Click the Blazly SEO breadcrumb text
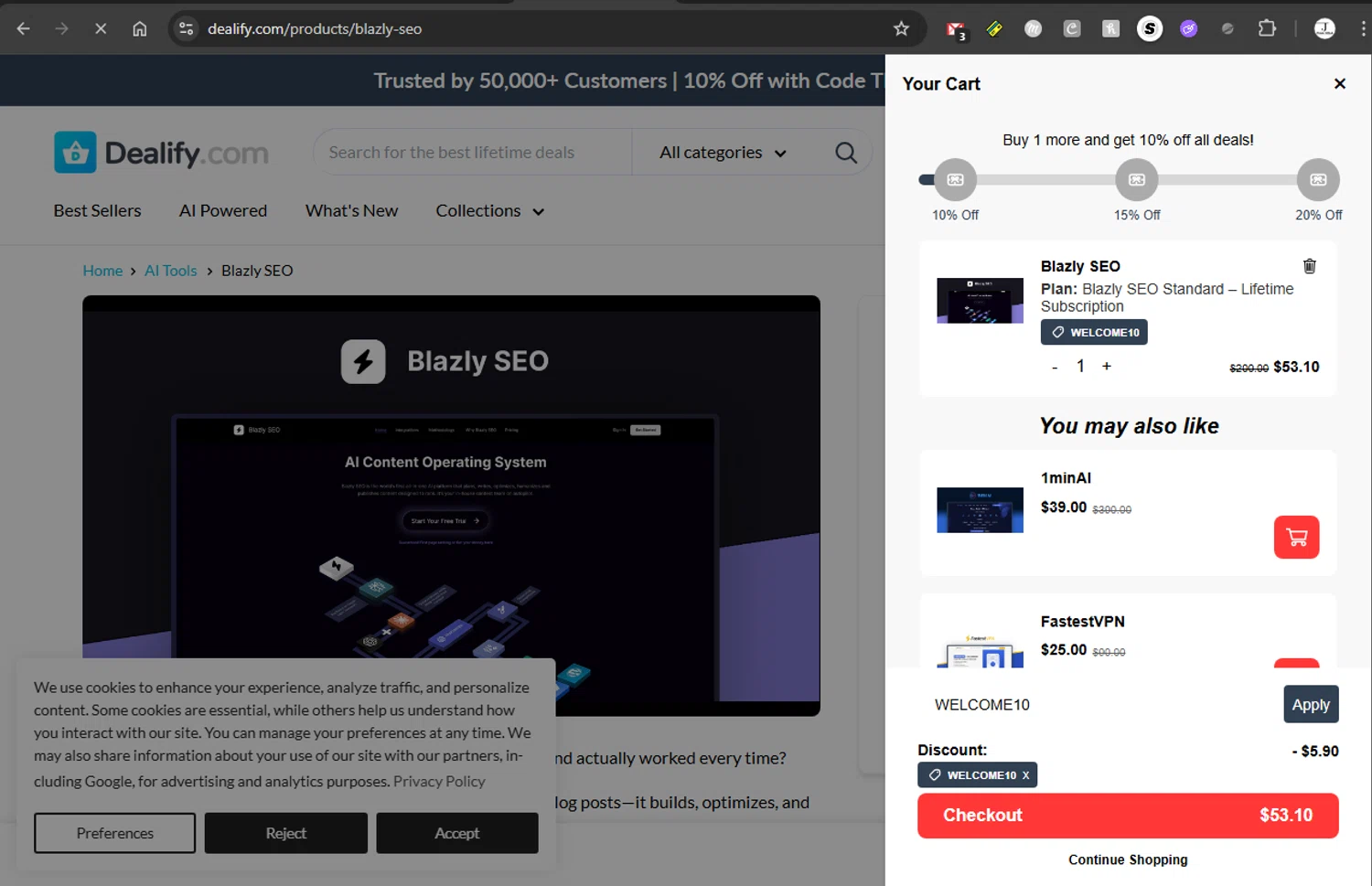The image size is (1372, 886). pos(257,271)
